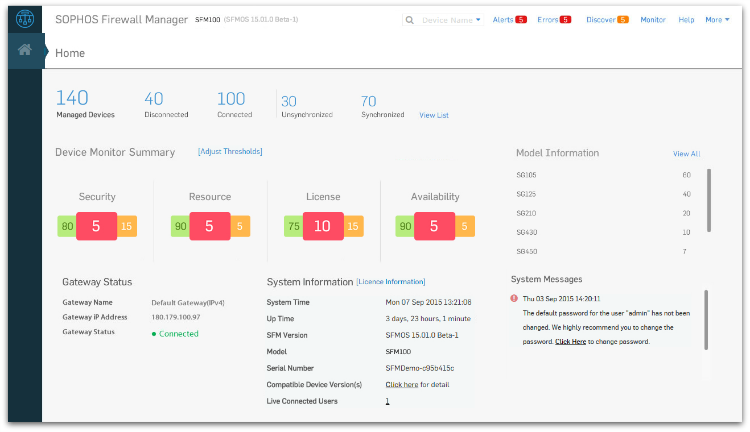The width and height of the screenshot is (750, 432).
Task: Open the Home sidebar icon
Action: [25, 50]
